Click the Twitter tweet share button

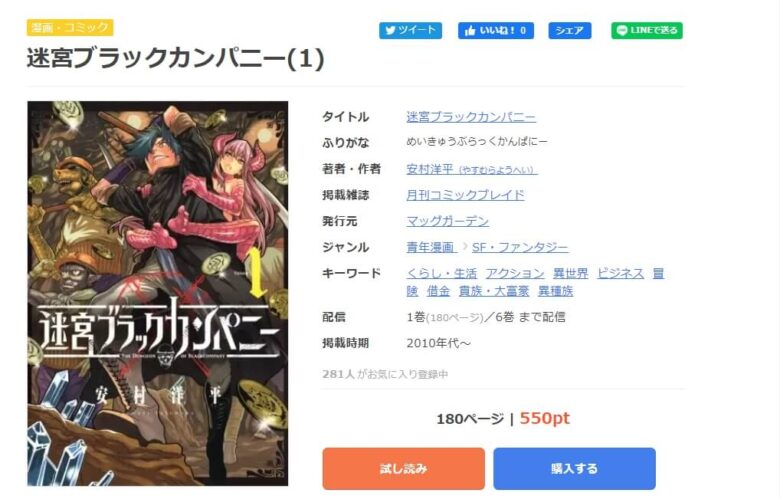410,30
